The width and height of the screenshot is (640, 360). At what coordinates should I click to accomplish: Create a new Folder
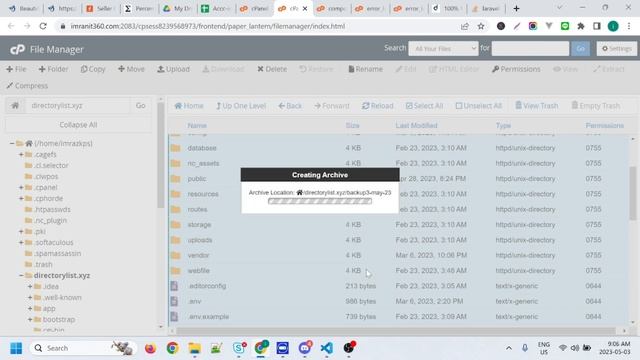pos(53,69)
